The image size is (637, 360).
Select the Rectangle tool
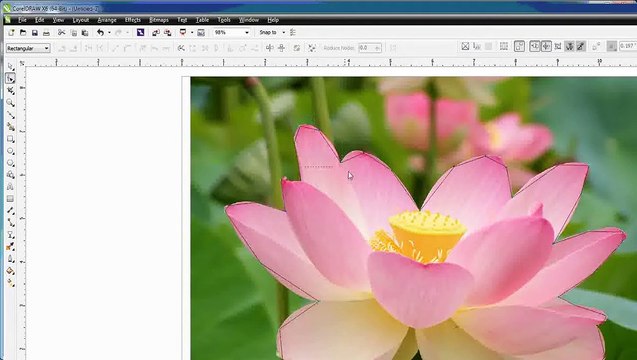coord(11,139)
